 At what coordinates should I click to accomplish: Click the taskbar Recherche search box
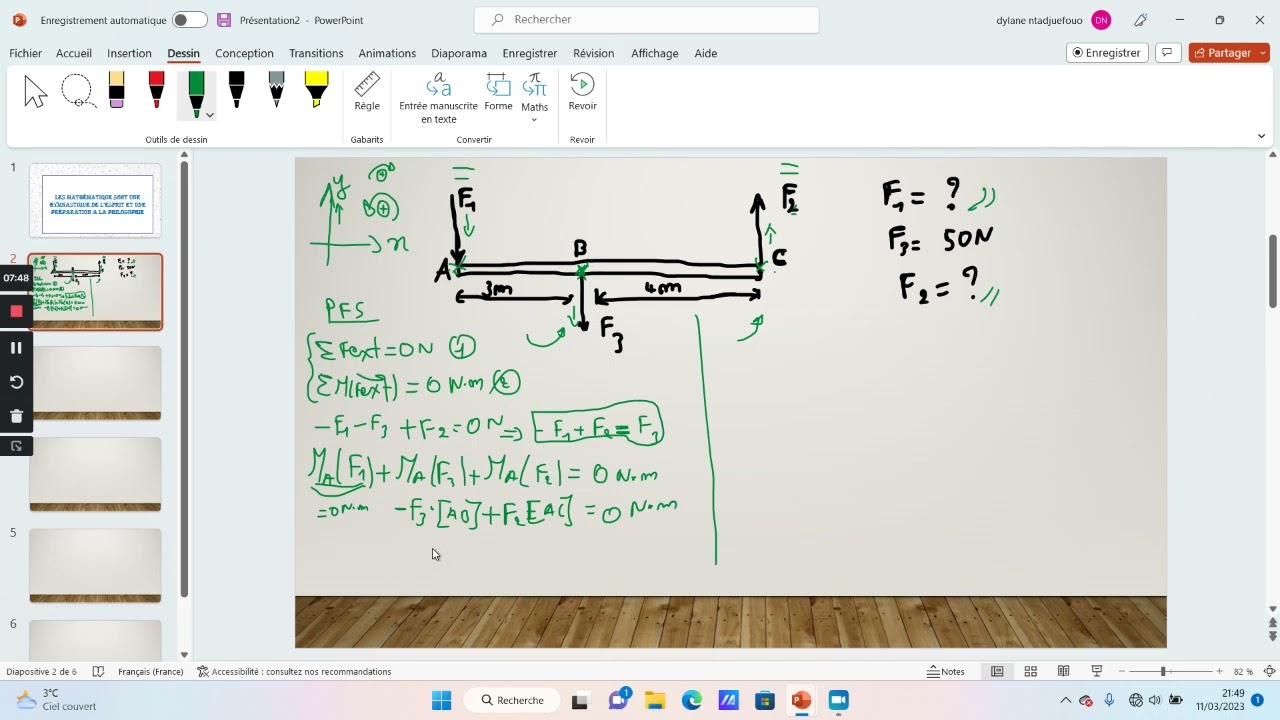[511, 700]
